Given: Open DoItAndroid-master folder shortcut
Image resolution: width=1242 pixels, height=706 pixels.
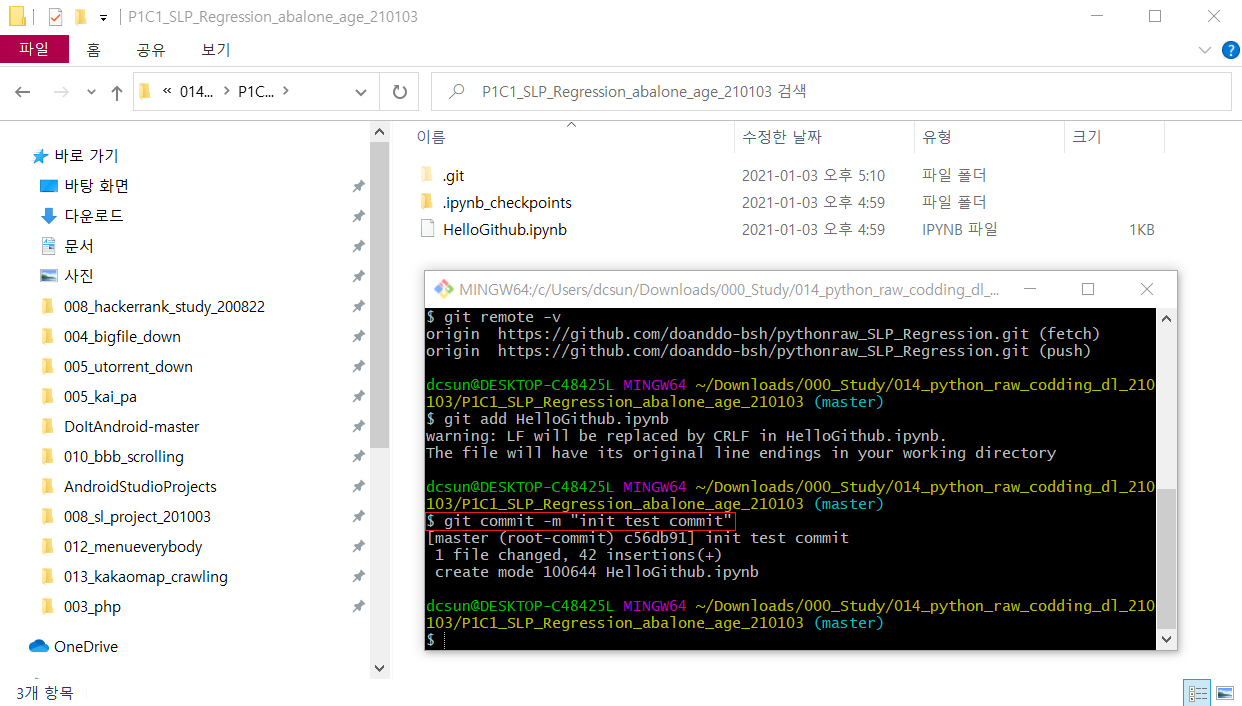Looking at the screenshot, I should pos(131,426).
